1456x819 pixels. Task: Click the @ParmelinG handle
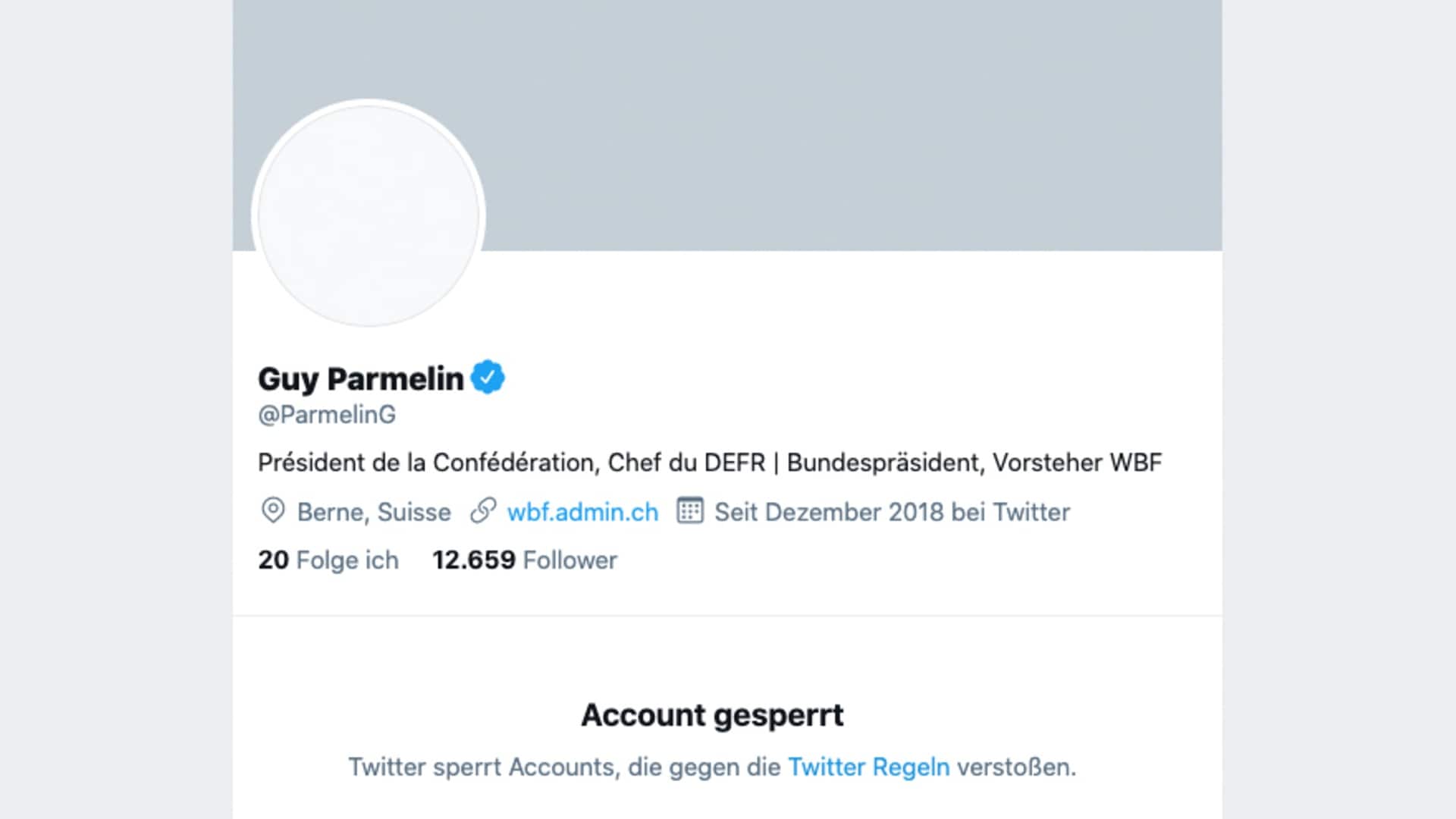327,415
